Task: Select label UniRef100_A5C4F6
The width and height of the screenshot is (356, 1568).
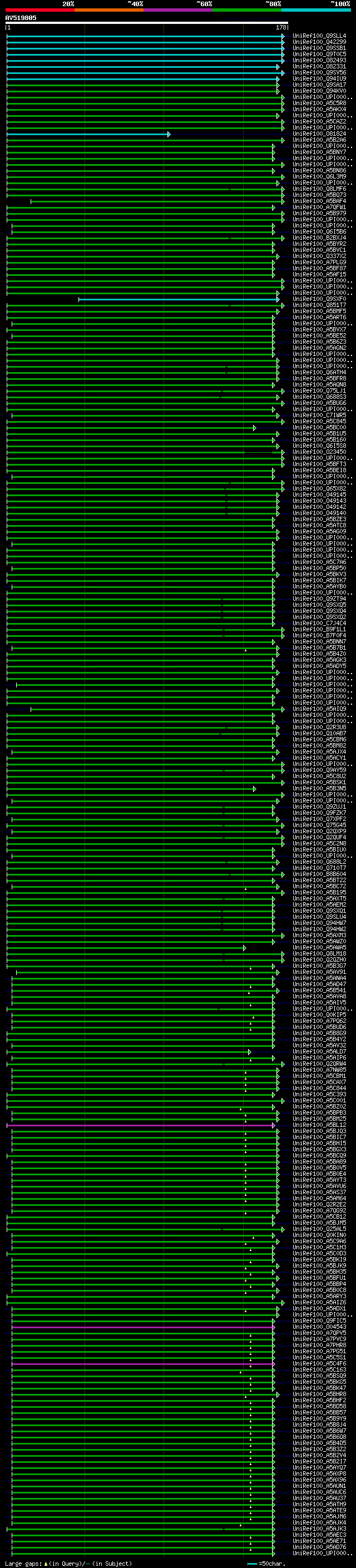Action: (319, 1363)
